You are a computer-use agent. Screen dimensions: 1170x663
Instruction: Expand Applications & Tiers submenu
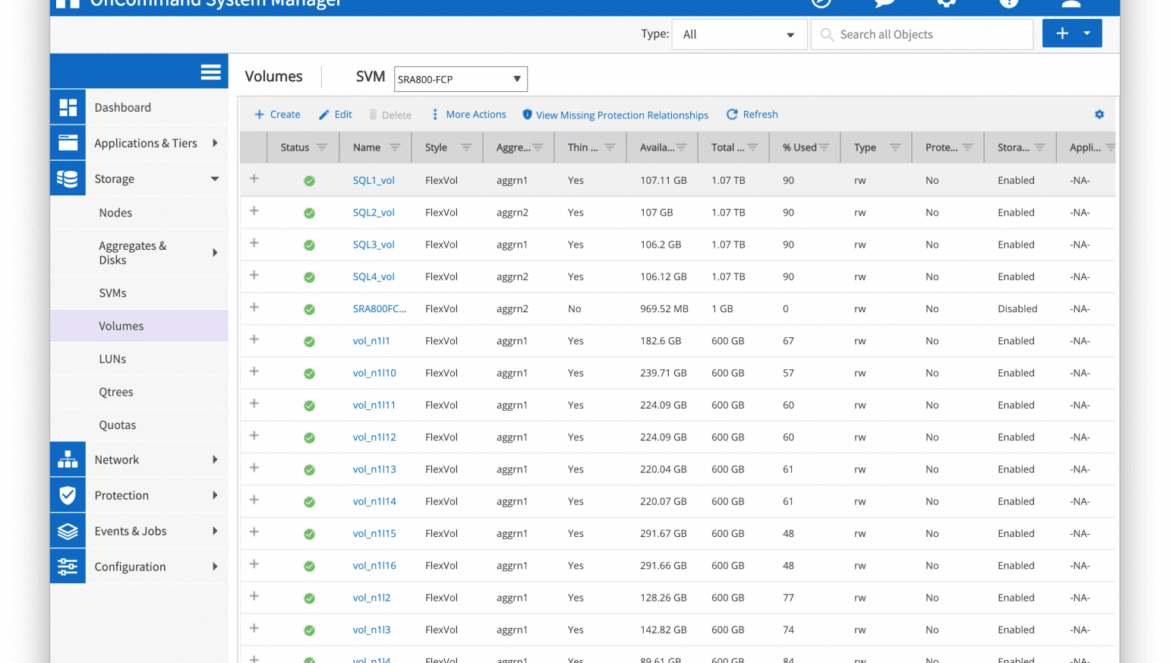click(x=215, y=143)
